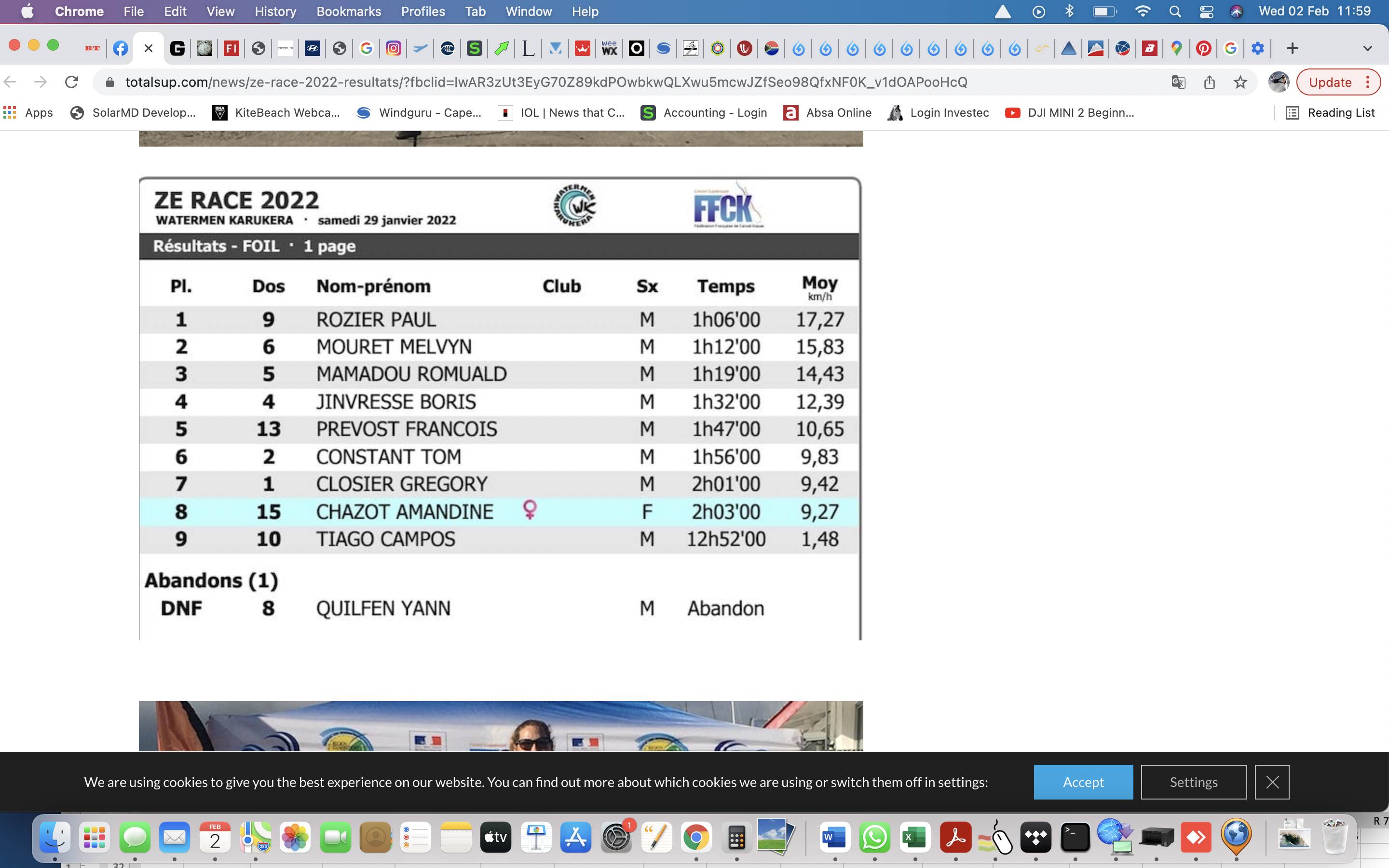Open Google Translate icon in address bar
This screenshot has height=868, width=1389.
[x=1178, y=82]
